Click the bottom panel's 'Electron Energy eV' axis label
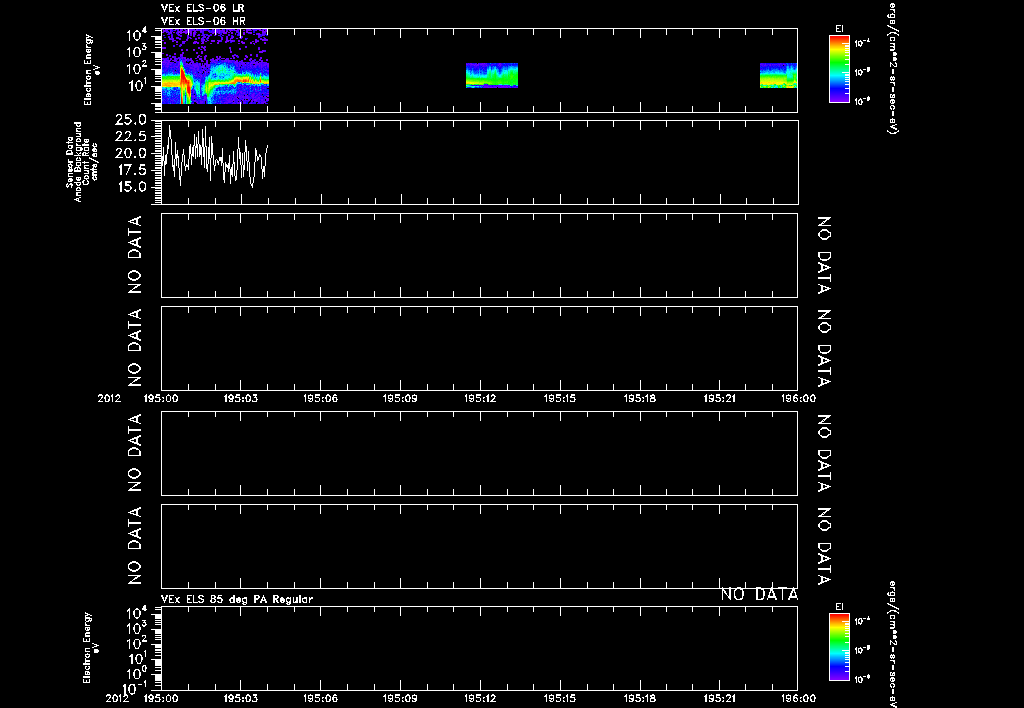 pyautogui.click(x=93, y=648)
